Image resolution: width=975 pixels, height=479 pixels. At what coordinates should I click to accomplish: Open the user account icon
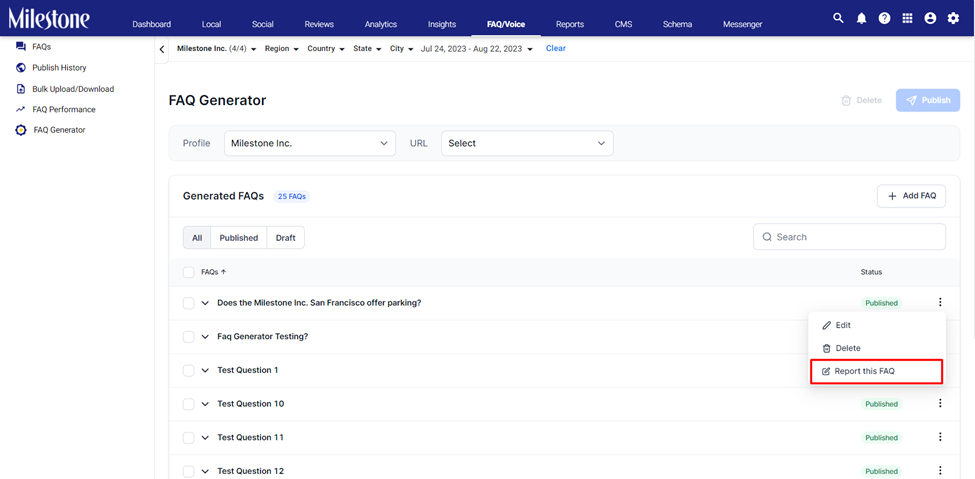click(930, 19)
